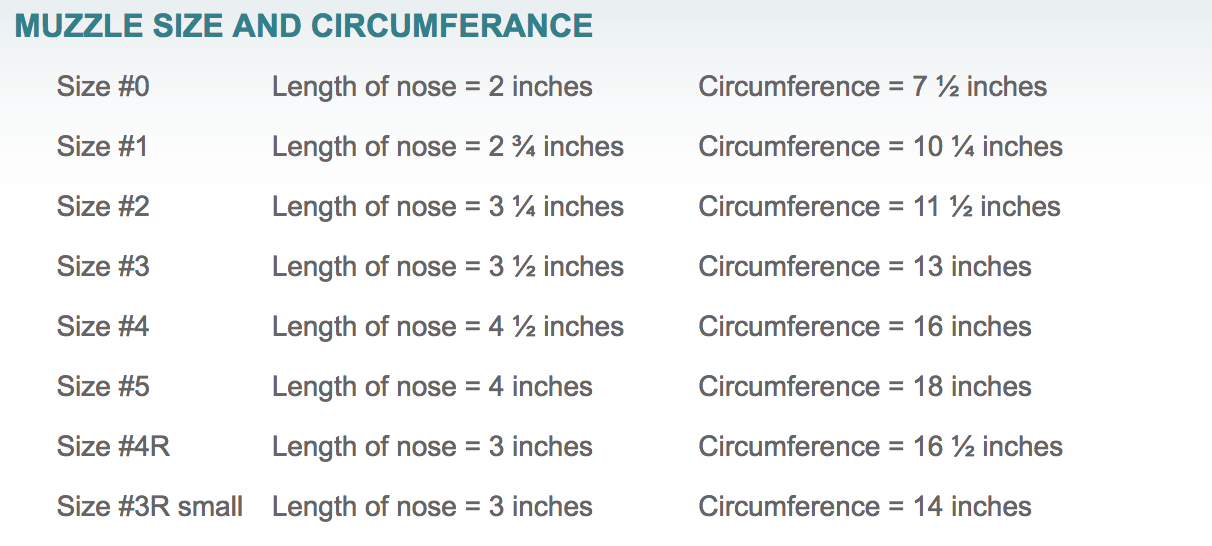
Task: Click the Size #2 row label
Action: click(103, 207)
